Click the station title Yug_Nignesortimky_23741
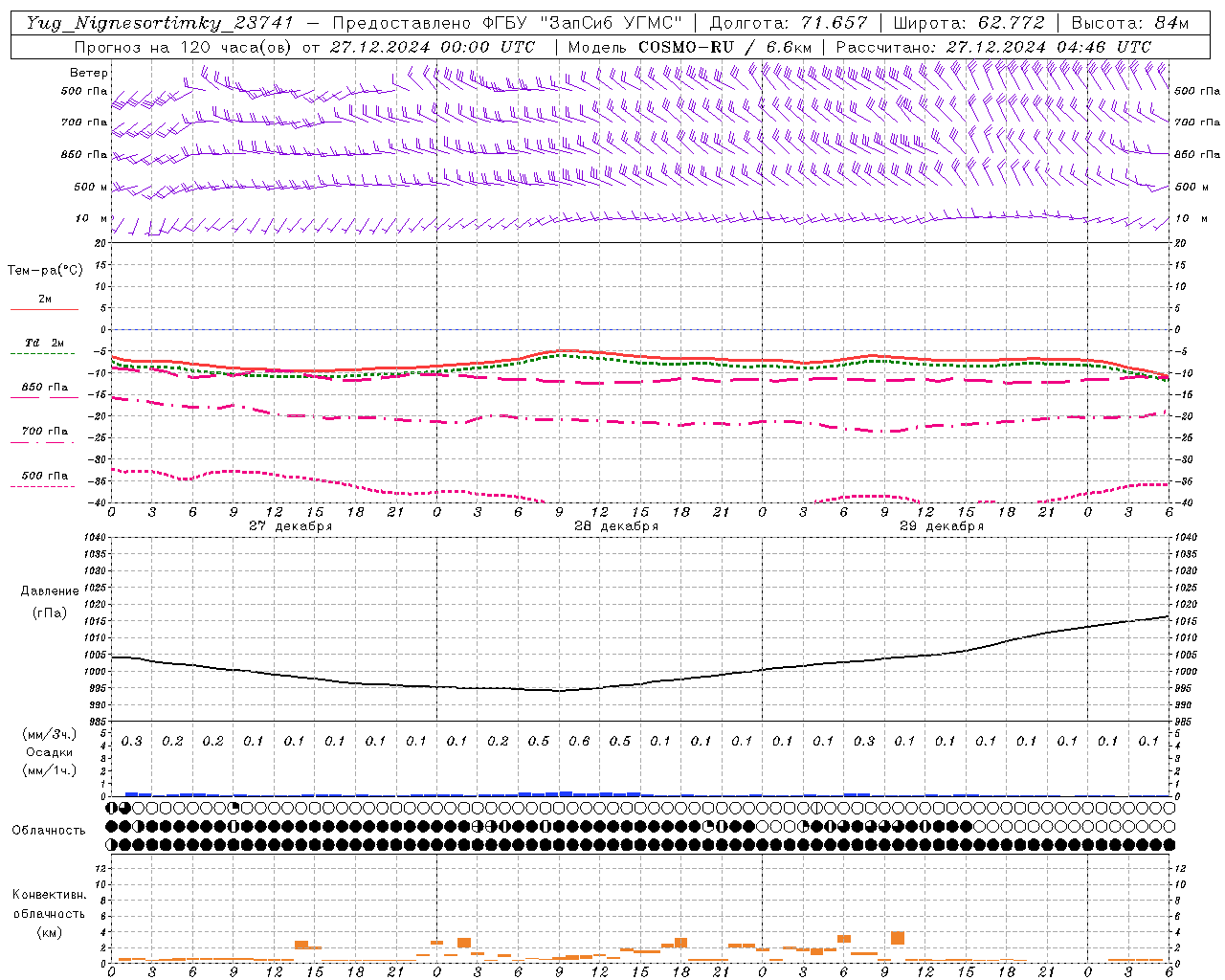 [x=159, y=23]
